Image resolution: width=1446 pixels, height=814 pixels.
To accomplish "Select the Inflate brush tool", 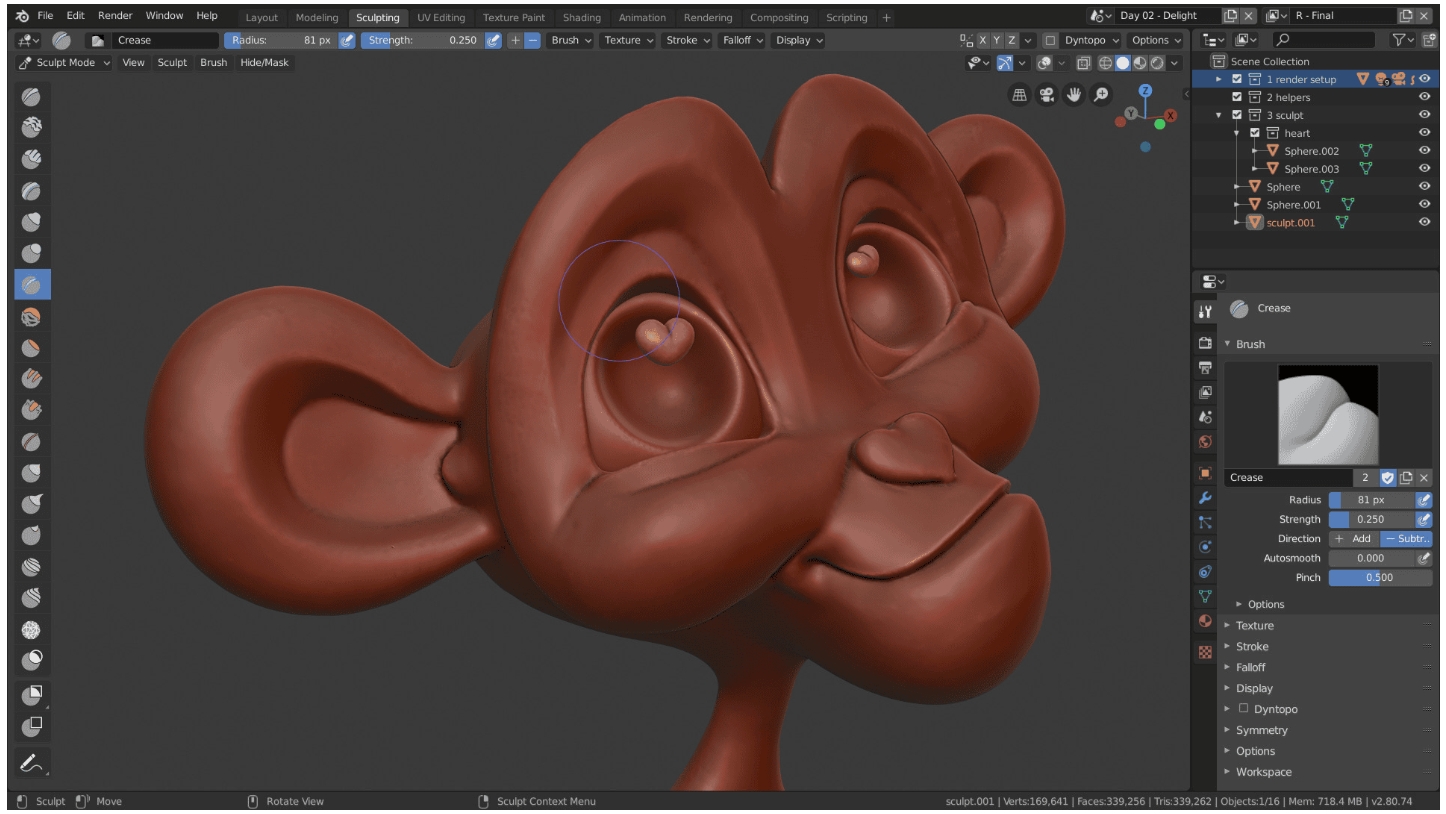I will 31,221.
